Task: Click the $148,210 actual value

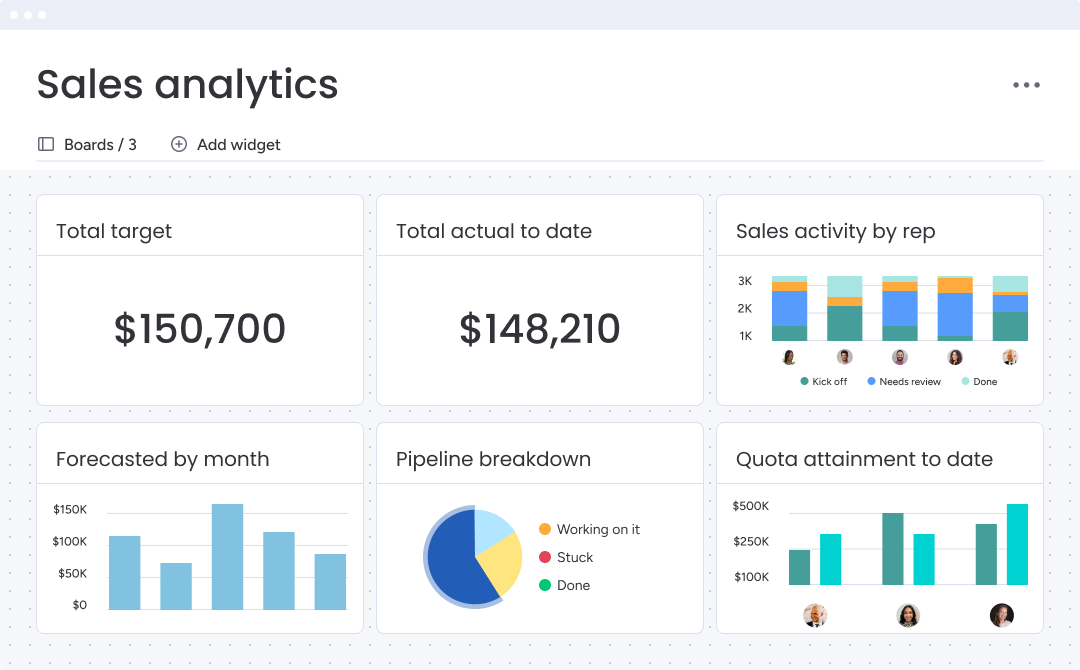Action: coord(540,328)
